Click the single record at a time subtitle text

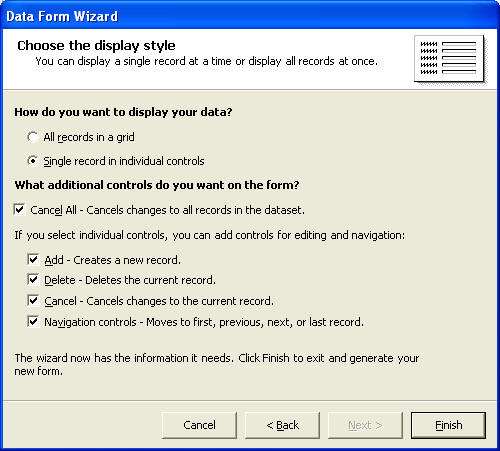[207, 61]
